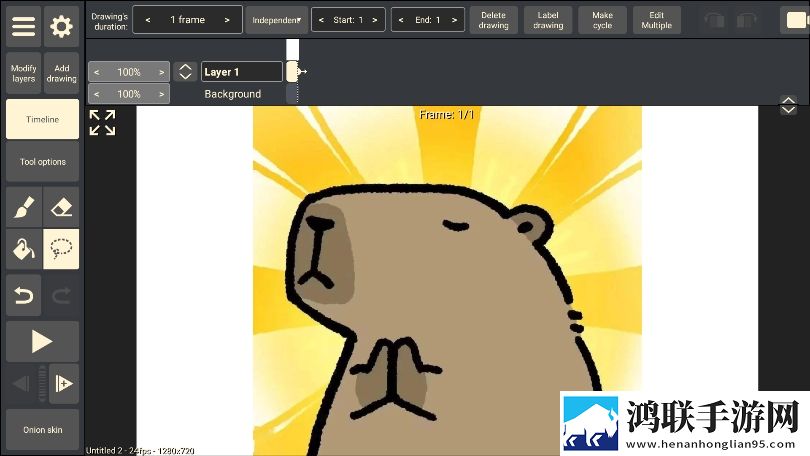This screenshot has height=456, width=810.
Task: Increase the Start frame value
Action: (375, 20)
